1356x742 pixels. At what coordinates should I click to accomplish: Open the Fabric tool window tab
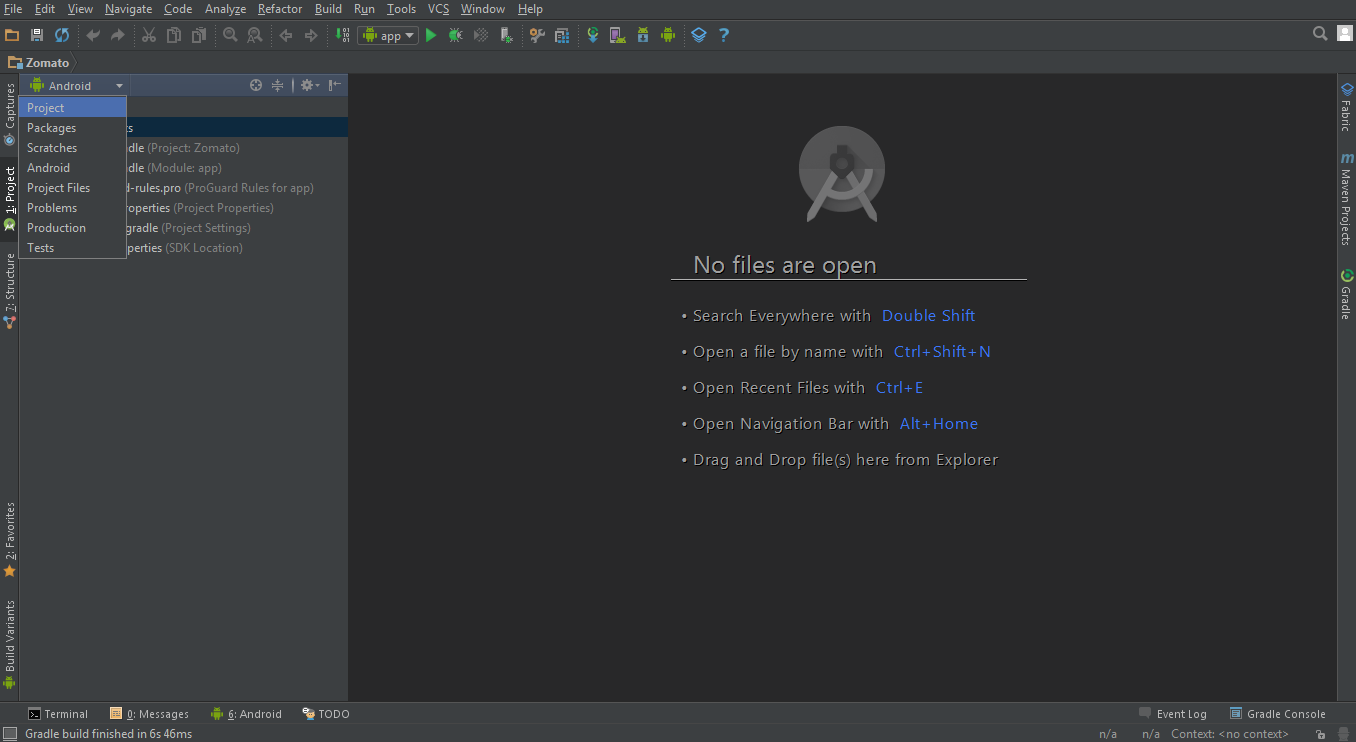[1346, 107]
